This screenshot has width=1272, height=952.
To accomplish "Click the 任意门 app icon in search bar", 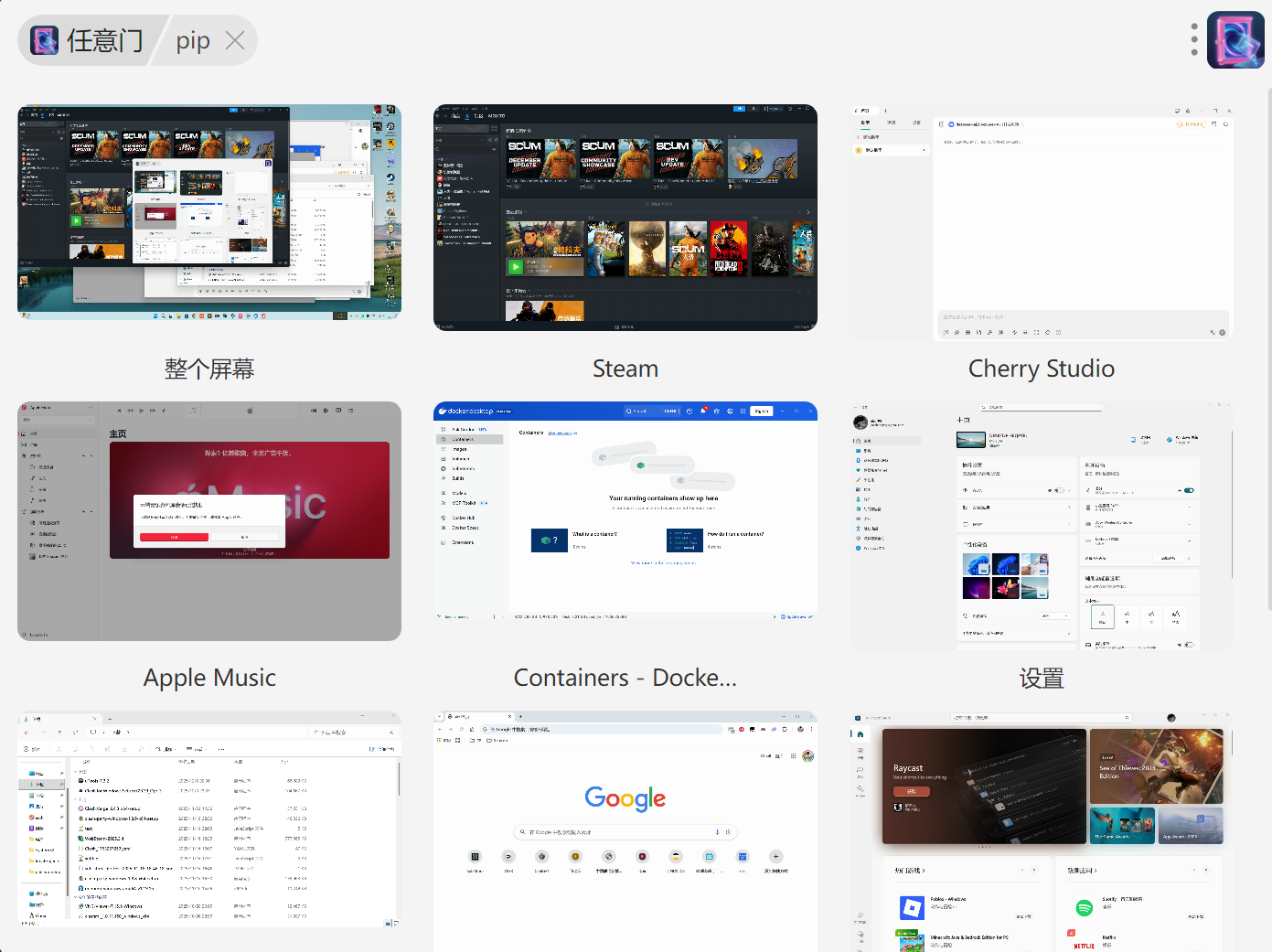I will tap(45, 40).
